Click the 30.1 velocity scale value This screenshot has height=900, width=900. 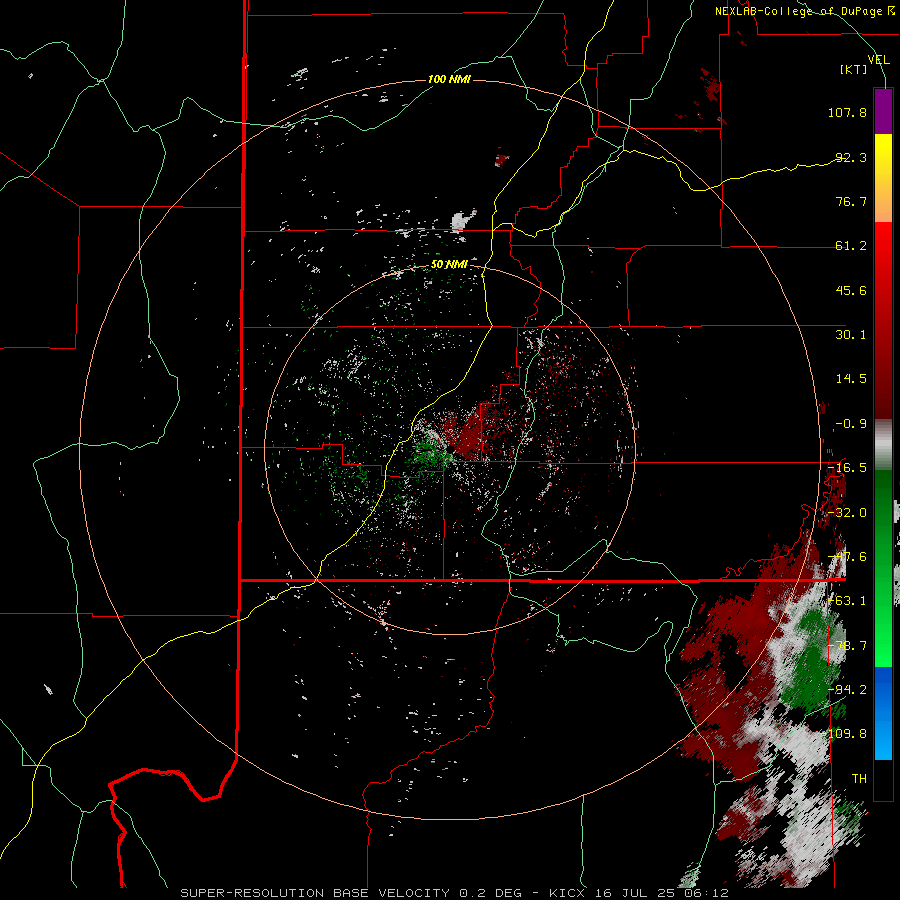(x=851, y=335)
